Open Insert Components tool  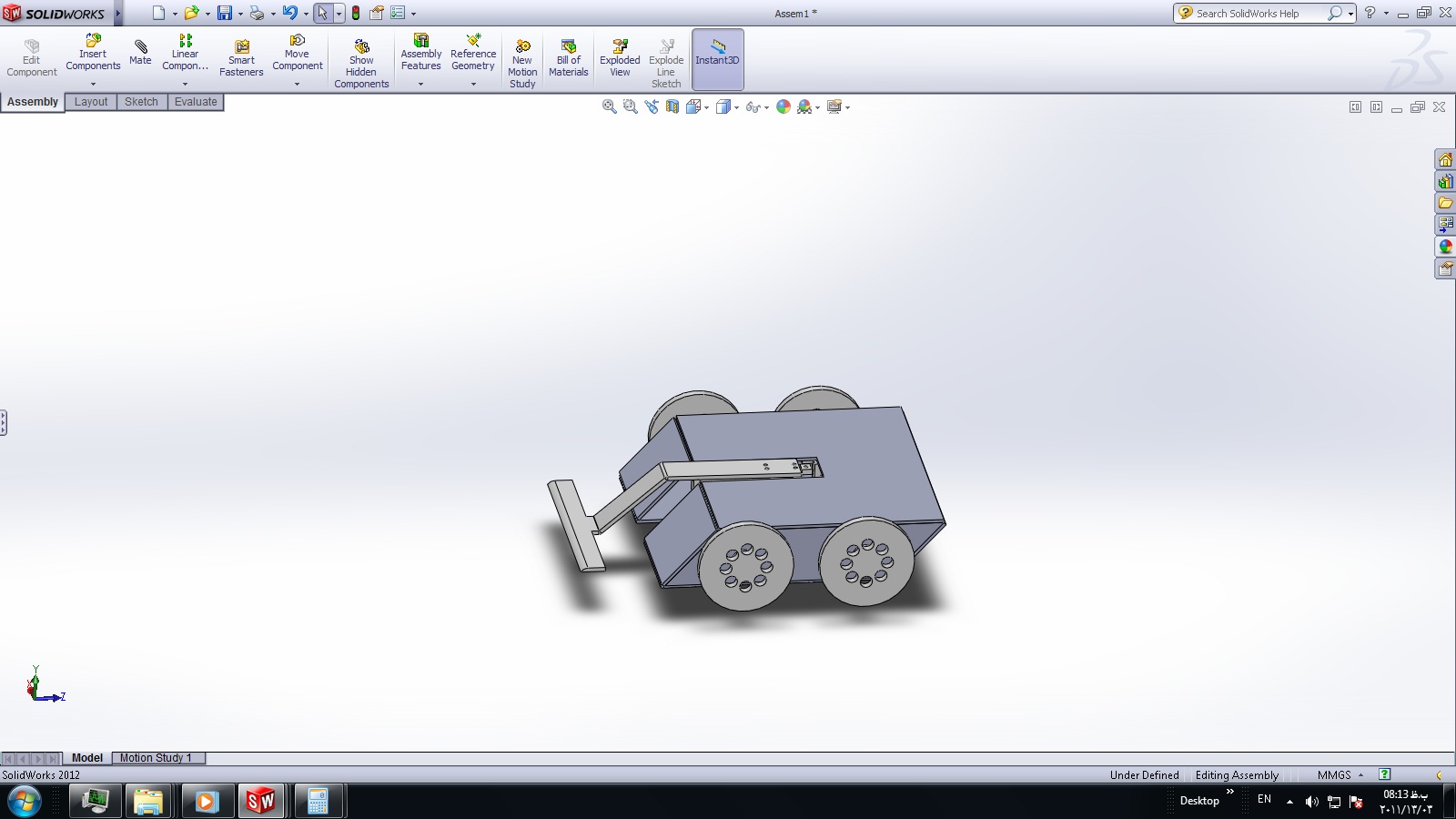click(93, 53)
